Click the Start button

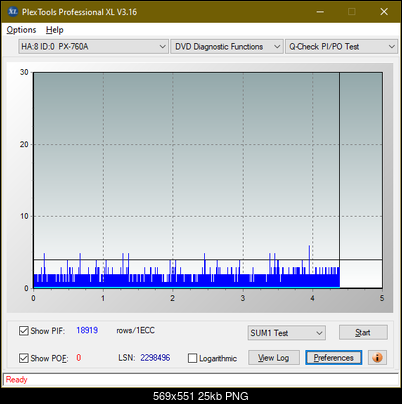[363, 332]
